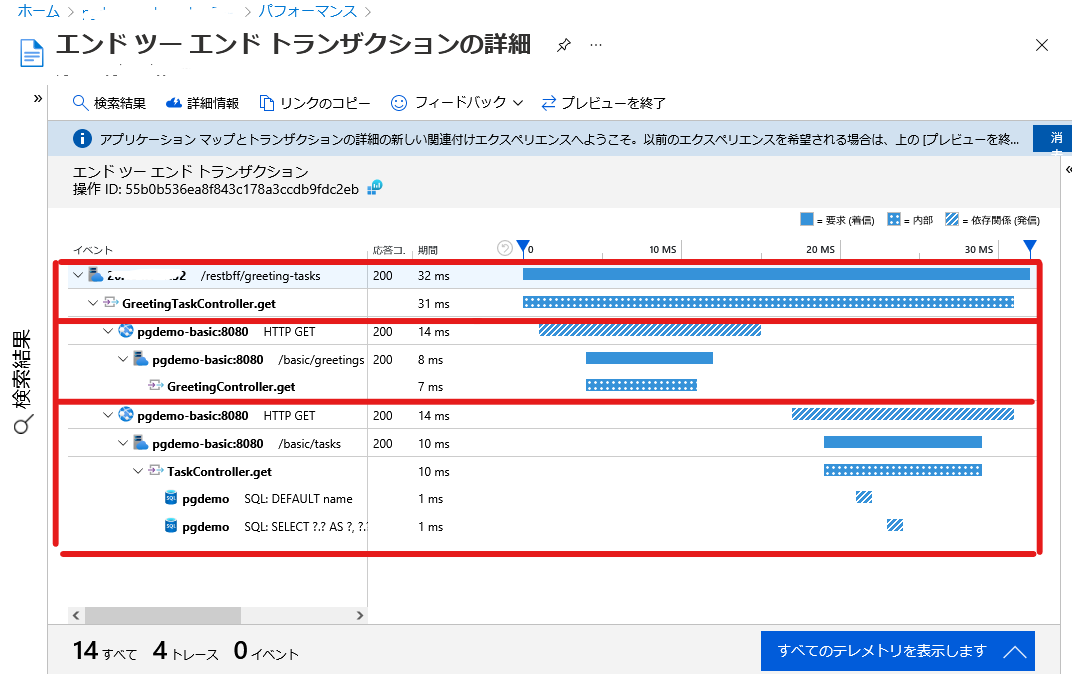Click the 8 ms /basic/greetings bar
Screen dimensions: 1072x674
649,358
